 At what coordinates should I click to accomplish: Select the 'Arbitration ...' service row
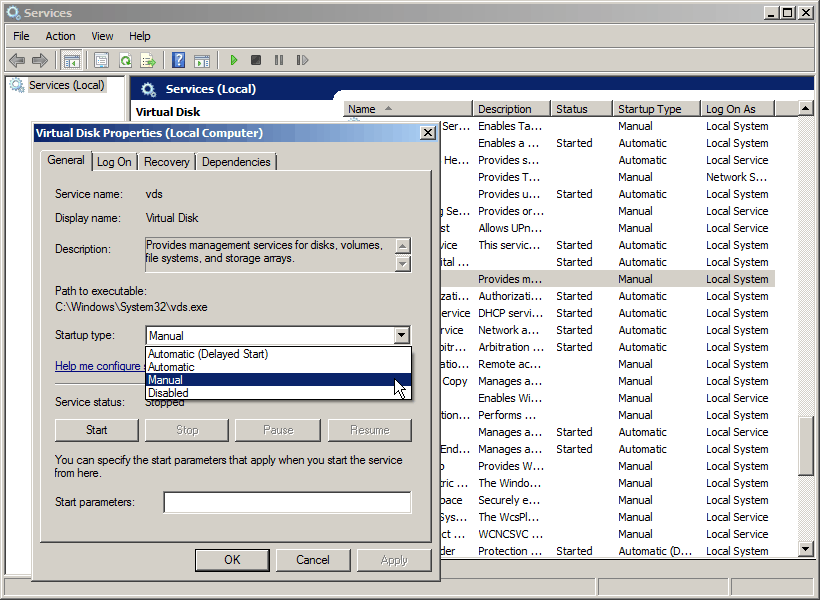607,347
